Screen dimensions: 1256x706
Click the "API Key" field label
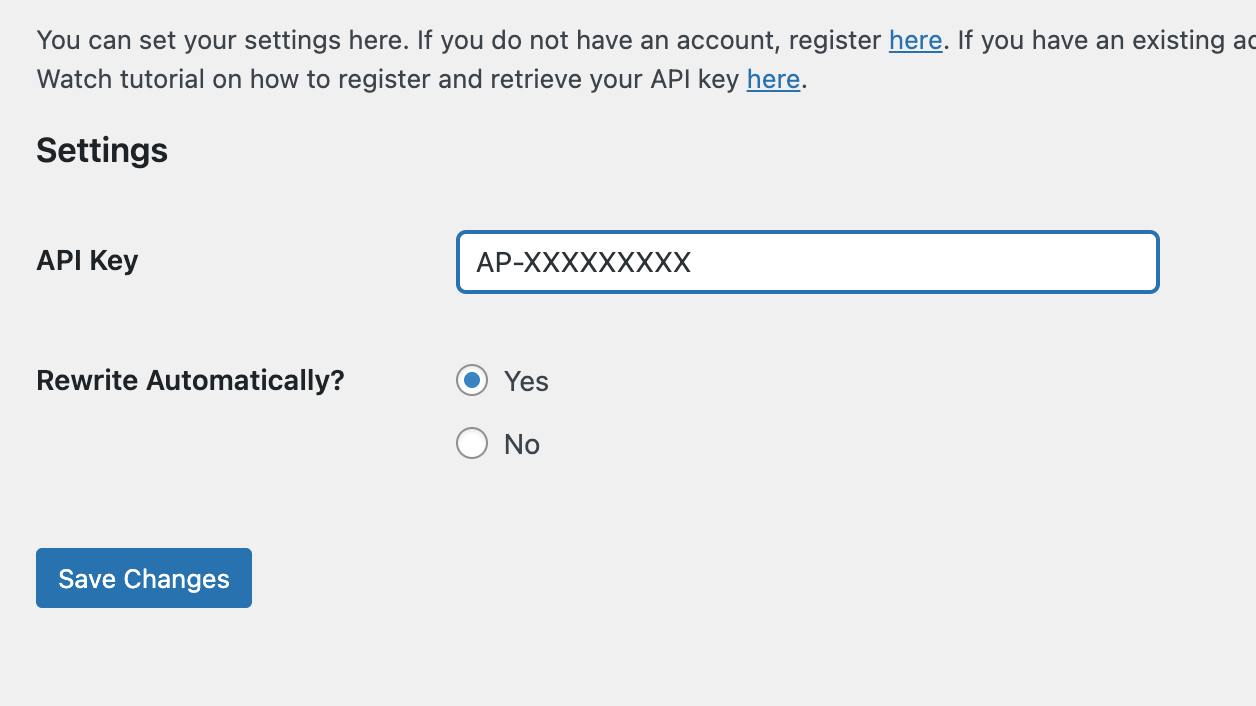(x=87, y=260)
